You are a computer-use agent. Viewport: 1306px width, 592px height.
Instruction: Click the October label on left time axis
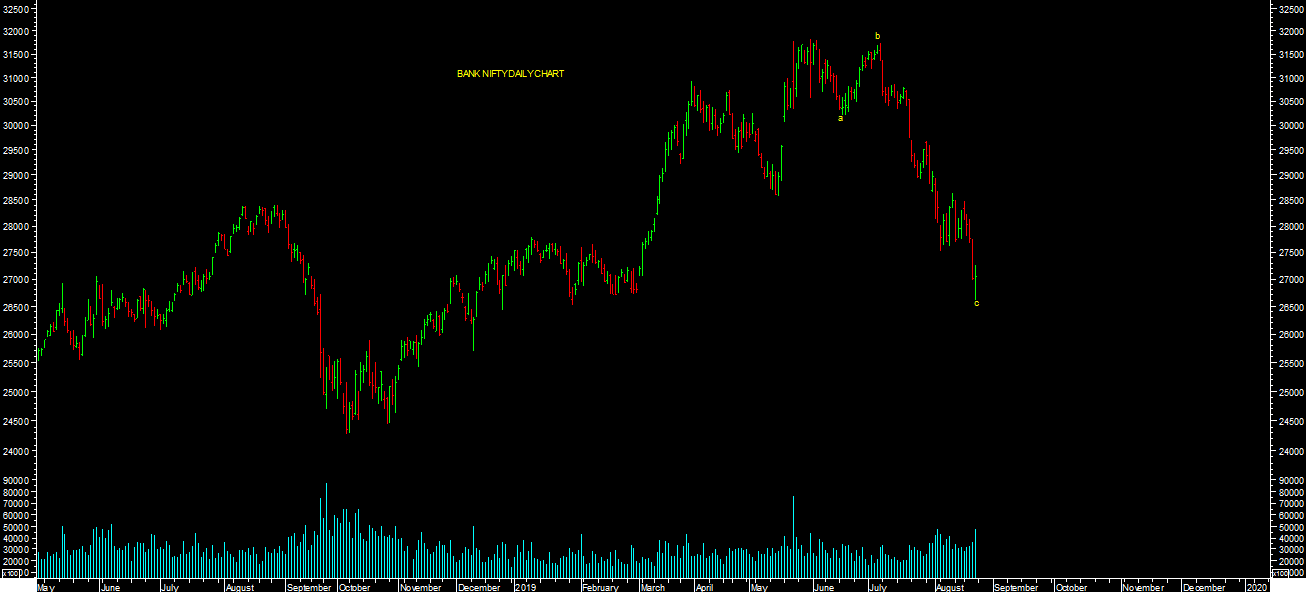point(354,587)
